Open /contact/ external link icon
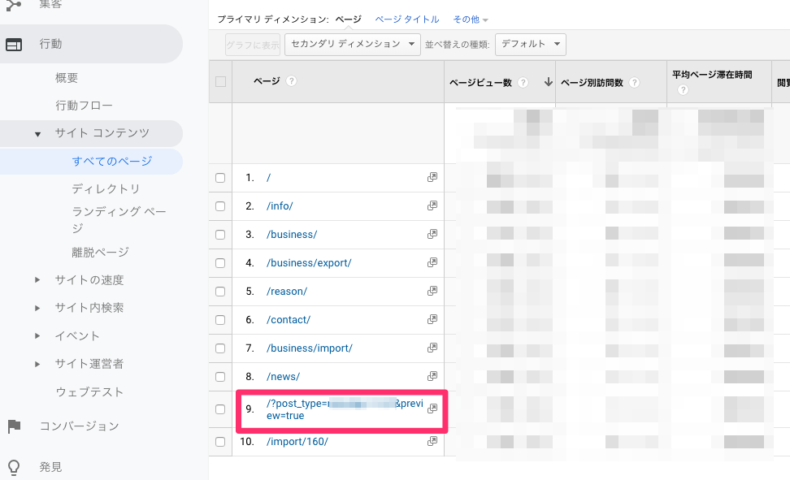The width and height of the screenshot is (790, 480). [432, 319]
